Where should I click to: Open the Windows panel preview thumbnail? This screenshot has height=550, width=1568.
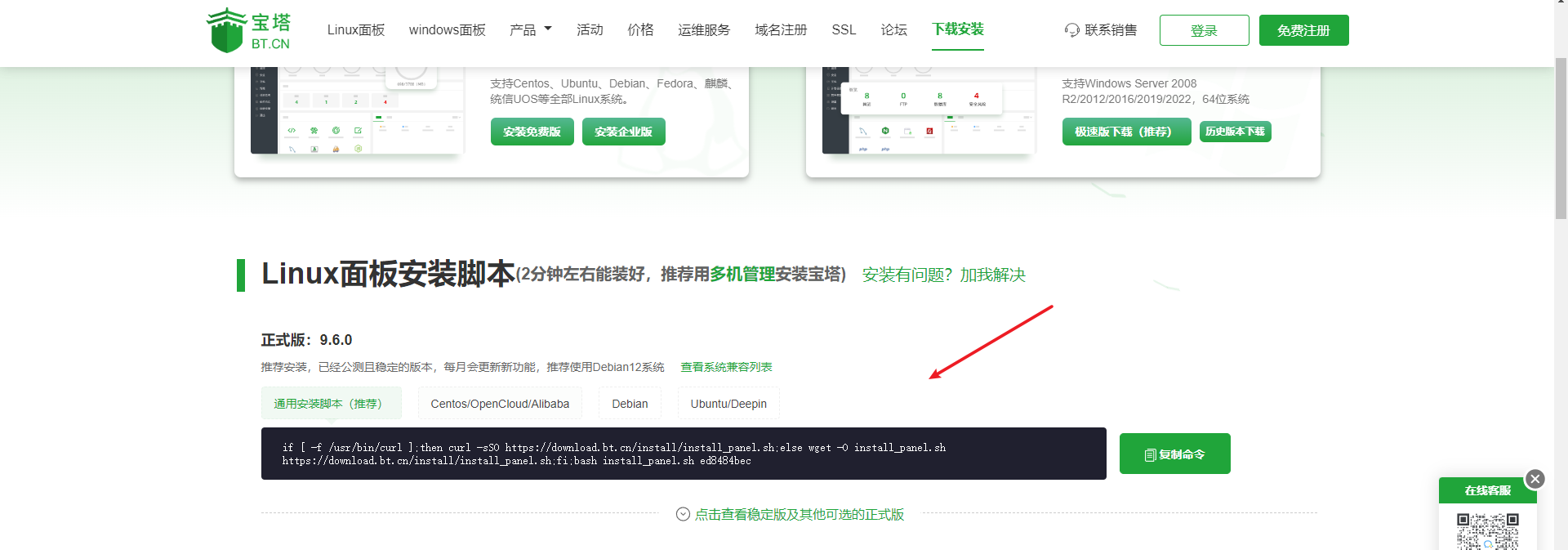click(929, 110)
